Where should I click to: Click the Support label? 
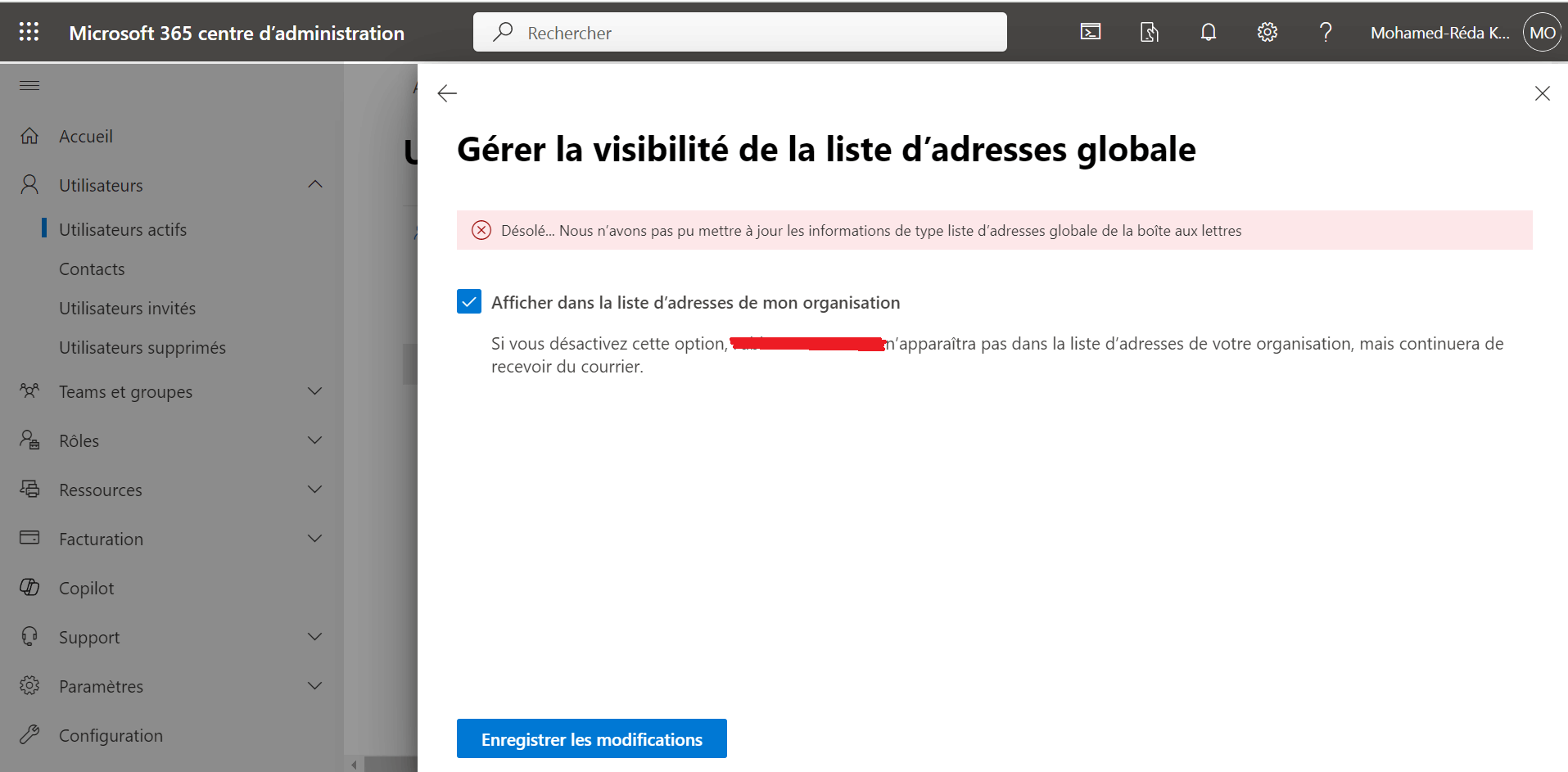pos(89,637)
